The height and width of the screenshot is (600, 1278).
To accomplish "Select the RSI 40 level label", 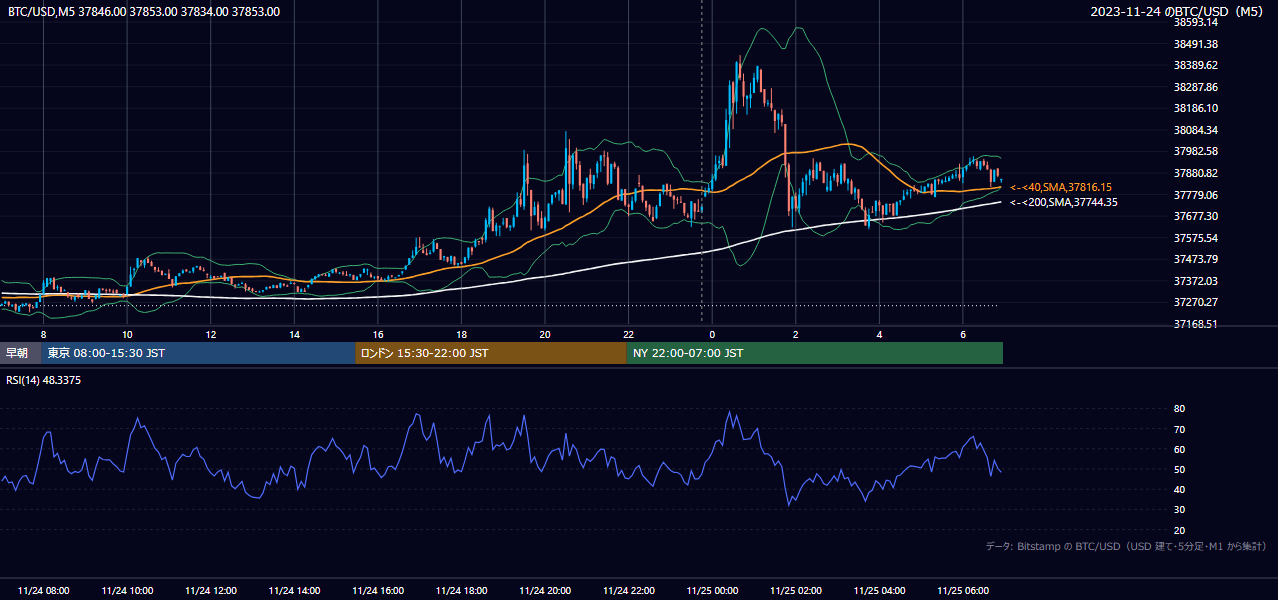I will click(x=1180, y=489).
